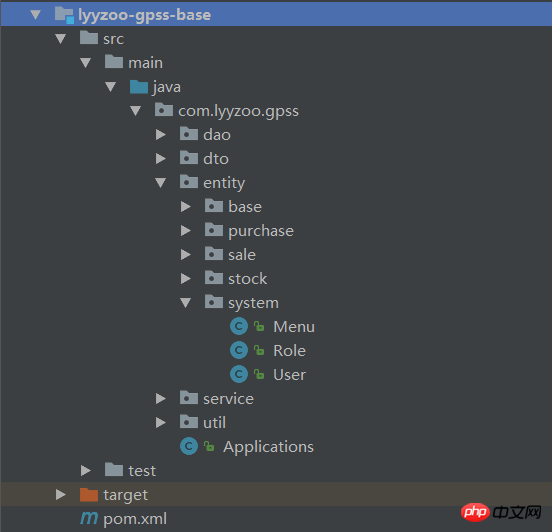Click the blue java source folder icon
552x532 pixels.
pyautogui.click(x=139, y=87)
